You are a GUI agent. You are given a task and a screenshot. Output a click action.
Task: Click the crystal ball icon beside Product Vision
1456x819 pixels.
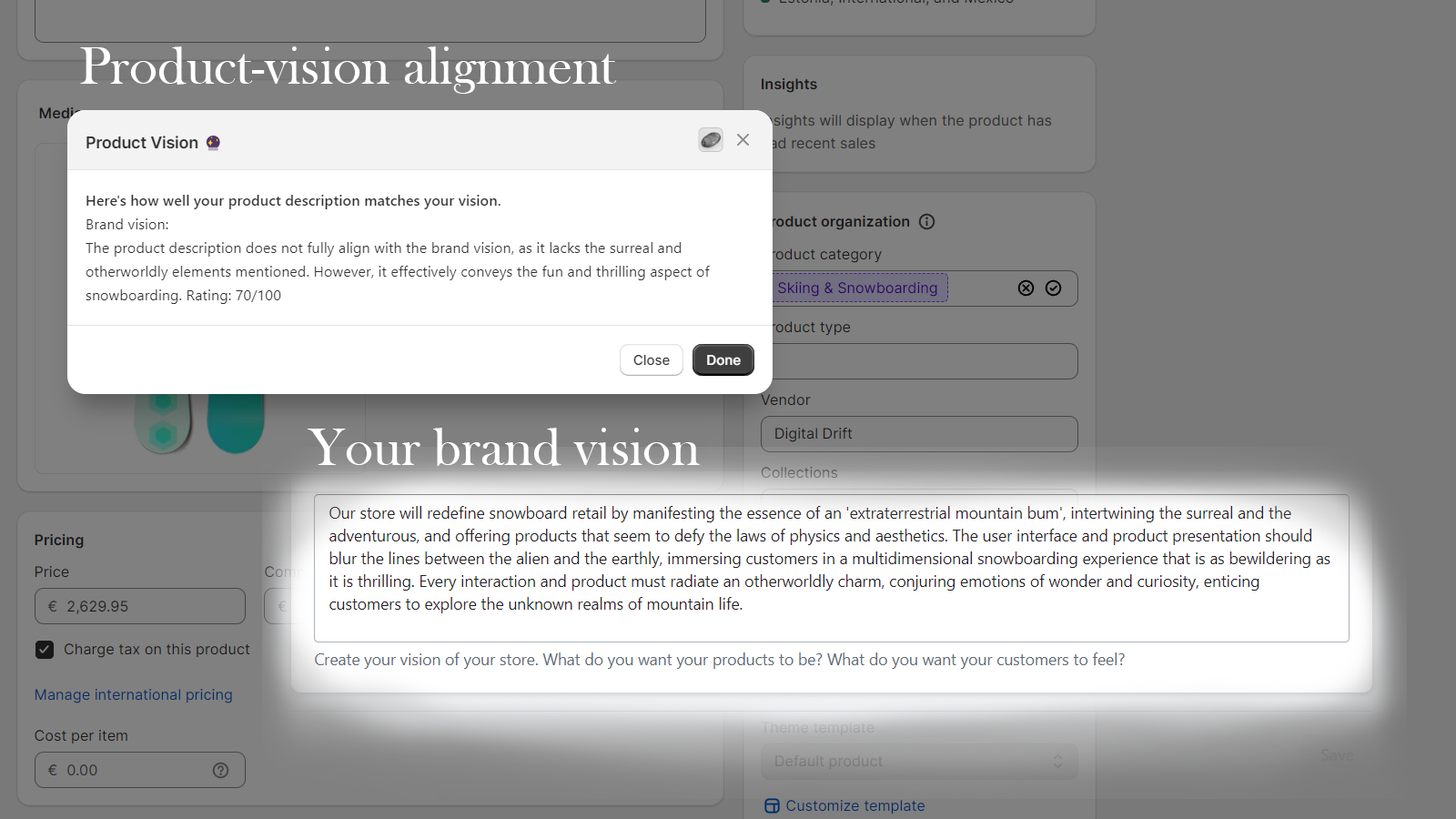[213, 143]
